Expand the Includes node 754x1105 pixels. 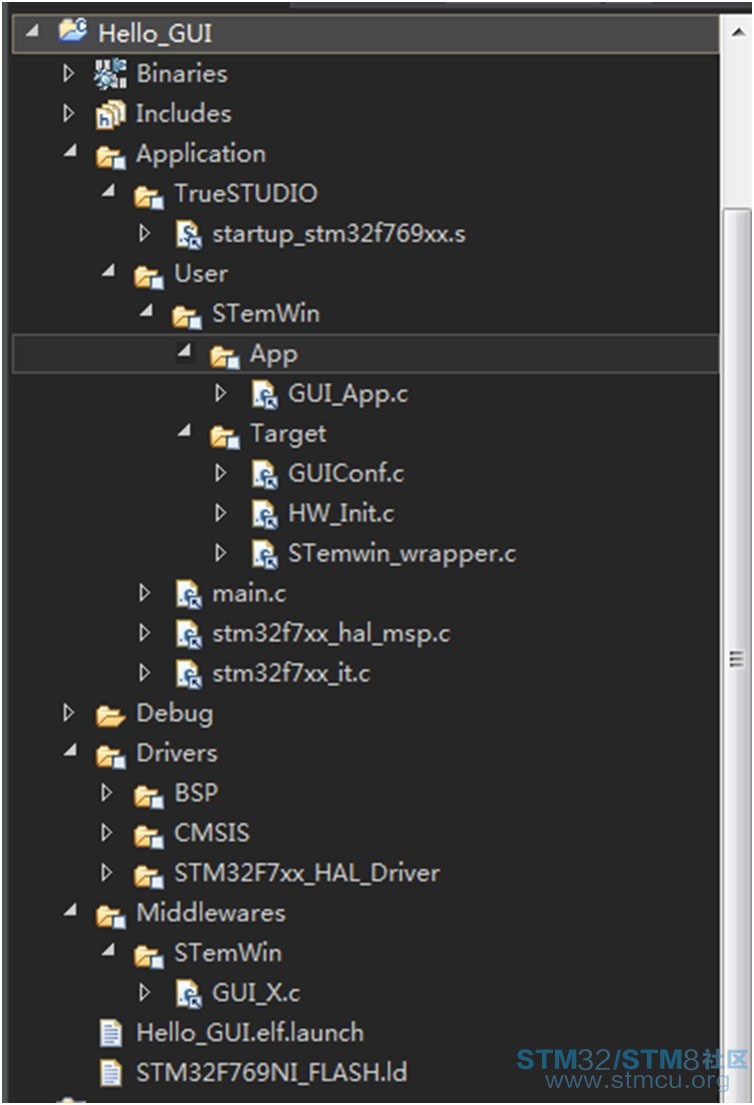[x=68, y=113]
